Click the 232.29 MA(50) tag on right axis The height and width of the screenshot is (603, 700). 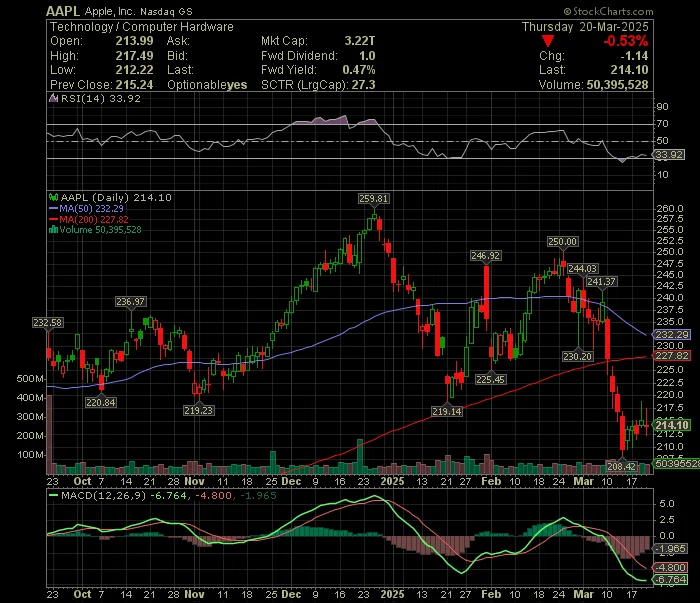672,334
